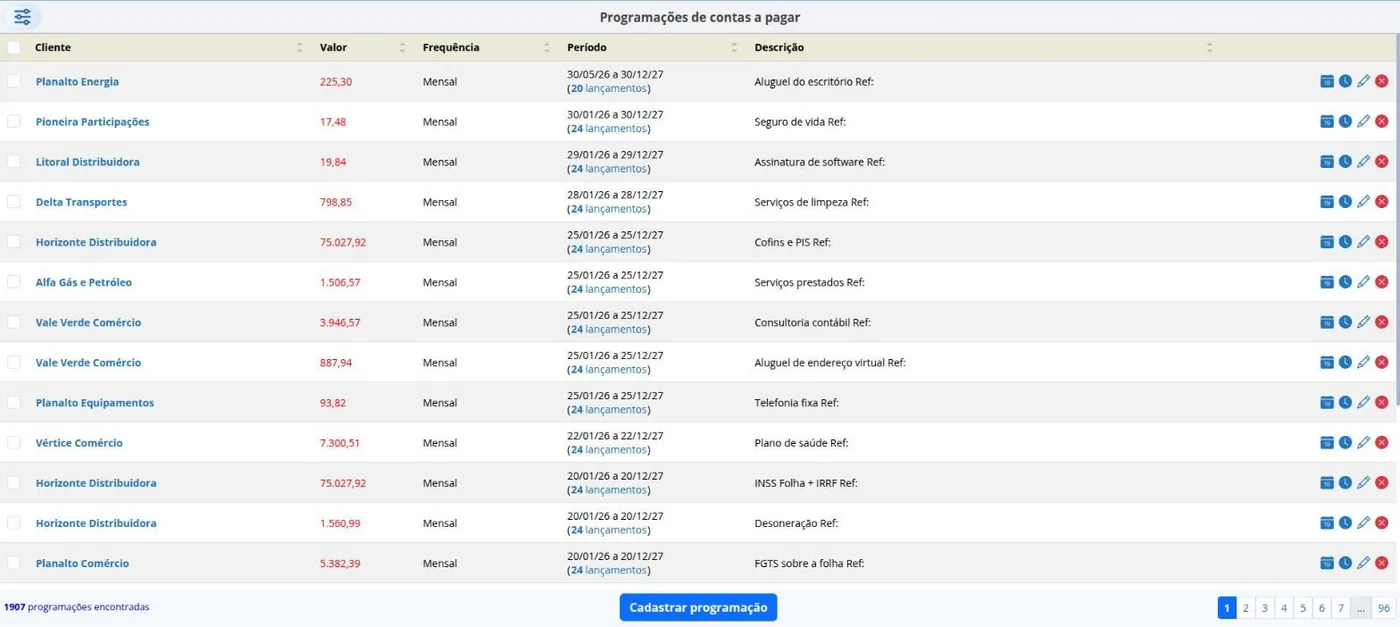Click the pagination ellipsis button
The height and width of the screenshot is (627, 1400).
coord(1361,607)
